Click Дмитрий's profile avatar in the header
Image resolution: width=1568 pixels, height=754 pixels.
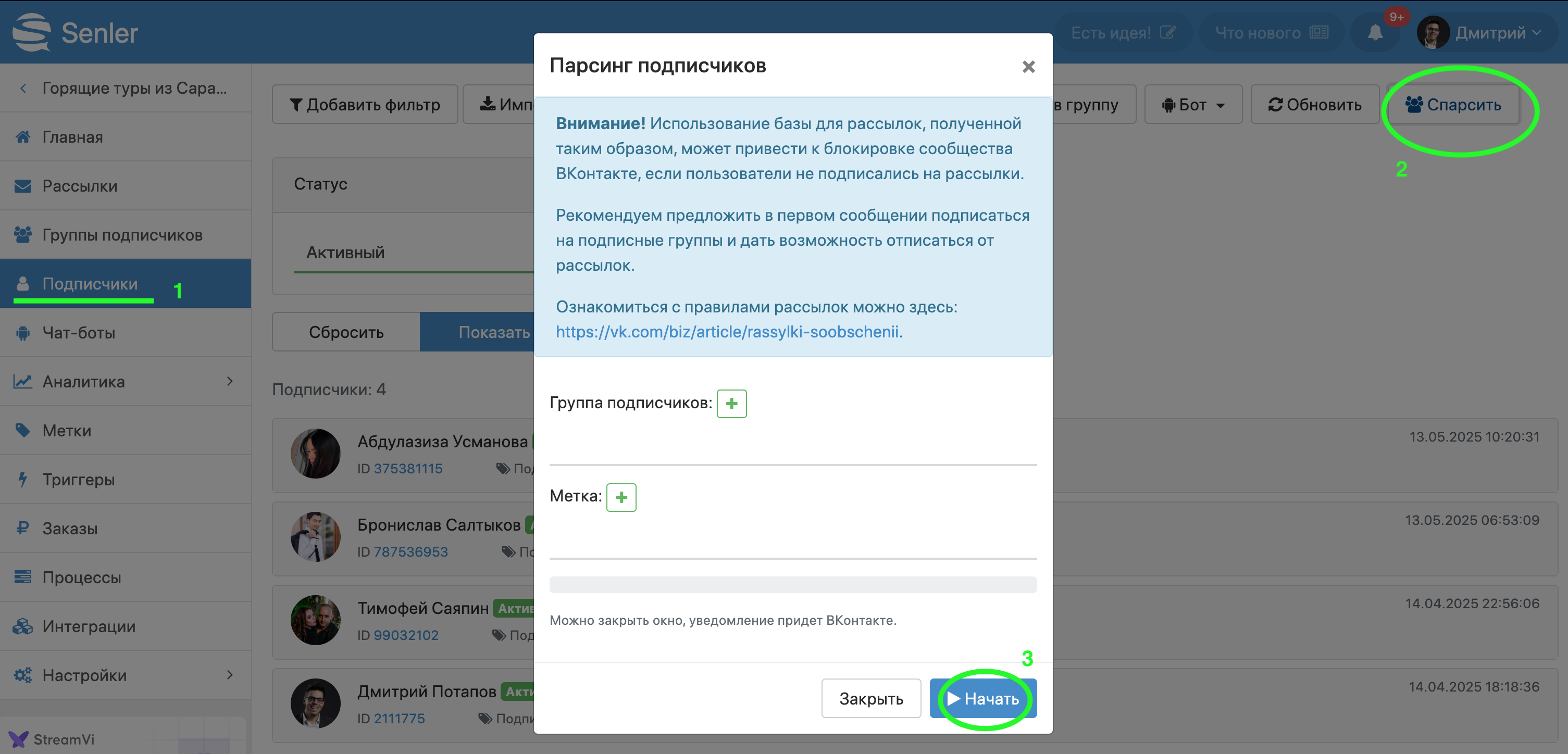[x=1433, y=32]
